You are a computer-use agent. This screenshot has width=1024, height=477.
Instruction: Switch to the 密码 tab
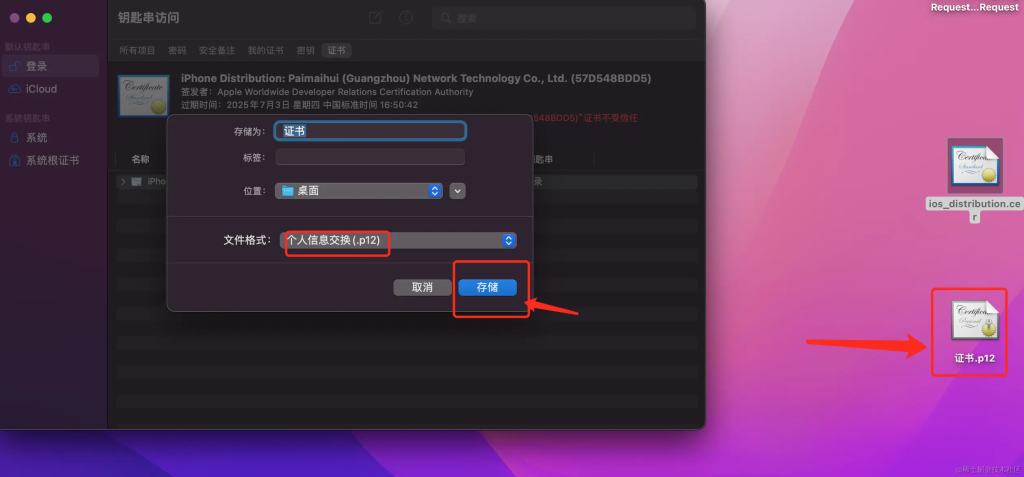click(177, 50)
